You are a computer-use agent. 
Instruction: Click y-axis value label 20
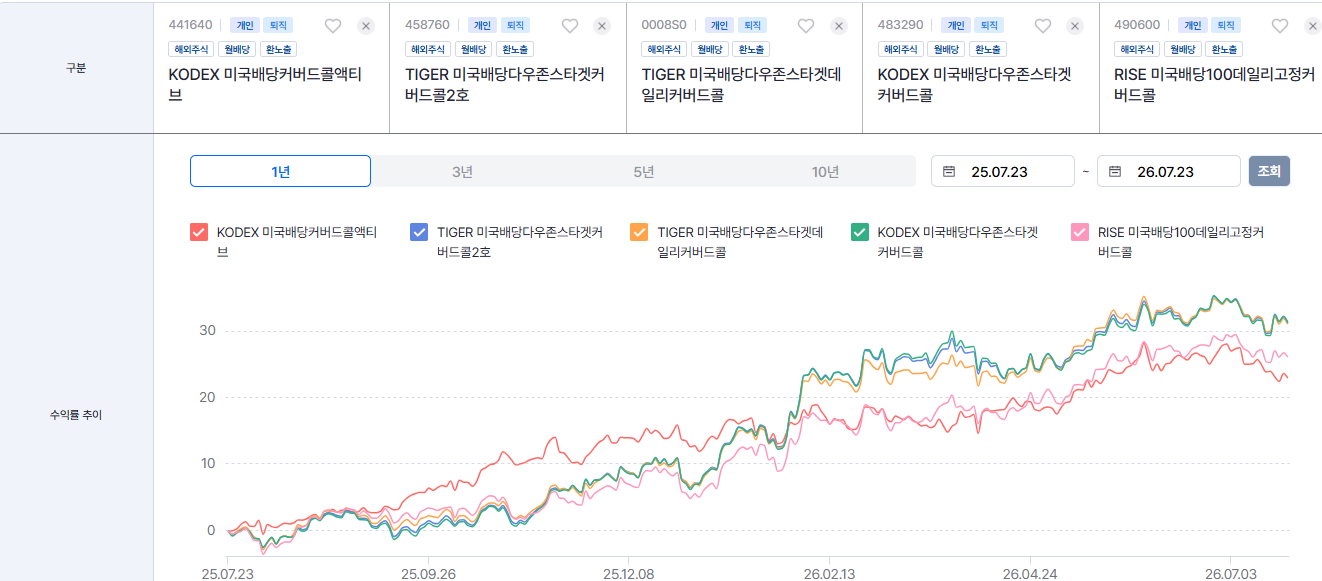(208, 397)
